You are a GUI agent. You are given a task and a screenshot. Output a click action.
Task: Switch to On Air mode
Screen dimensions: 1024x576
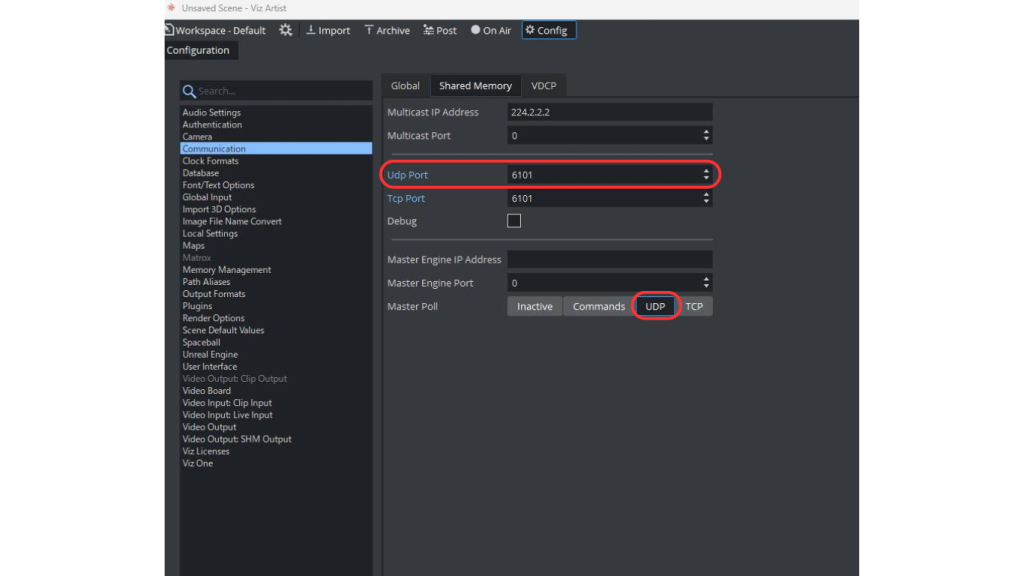coord(491,30)
